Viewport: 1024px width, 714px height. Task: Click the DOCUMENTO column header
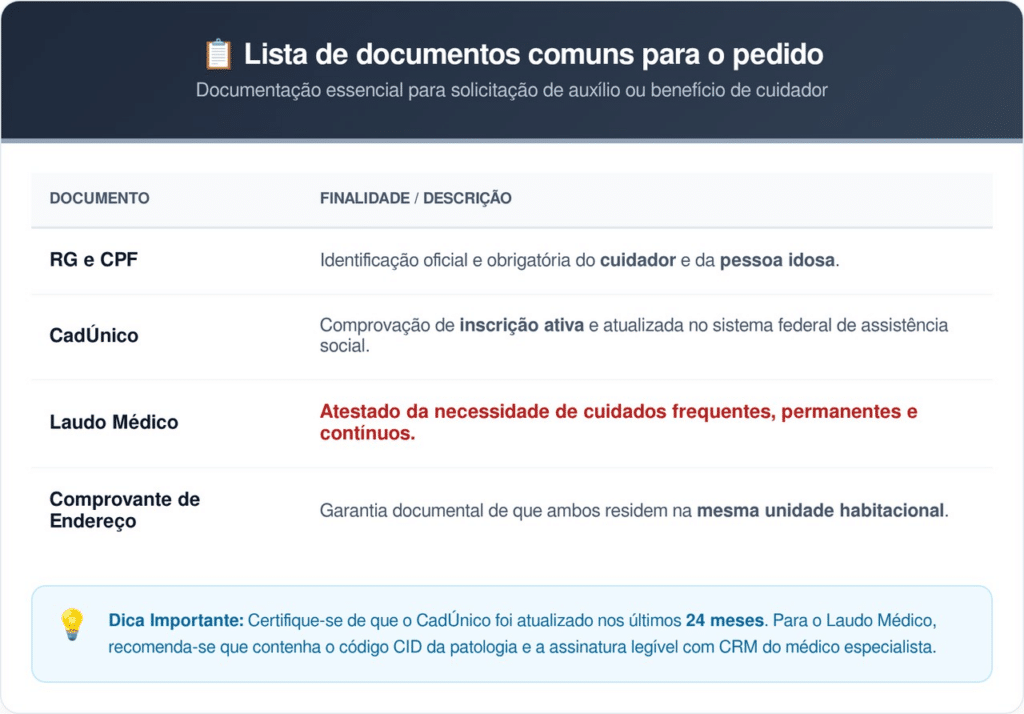click(99, 198)
